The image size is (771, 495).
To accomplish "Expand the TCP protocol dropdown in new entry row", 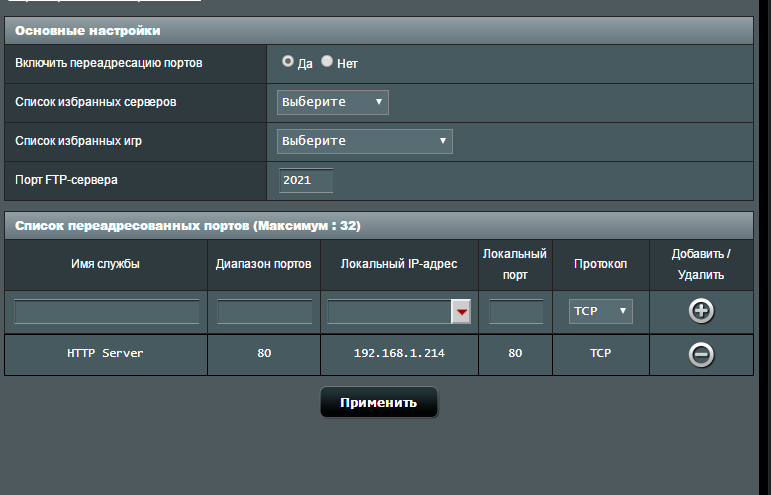I will pyautogui.click(x=601, y=311).
